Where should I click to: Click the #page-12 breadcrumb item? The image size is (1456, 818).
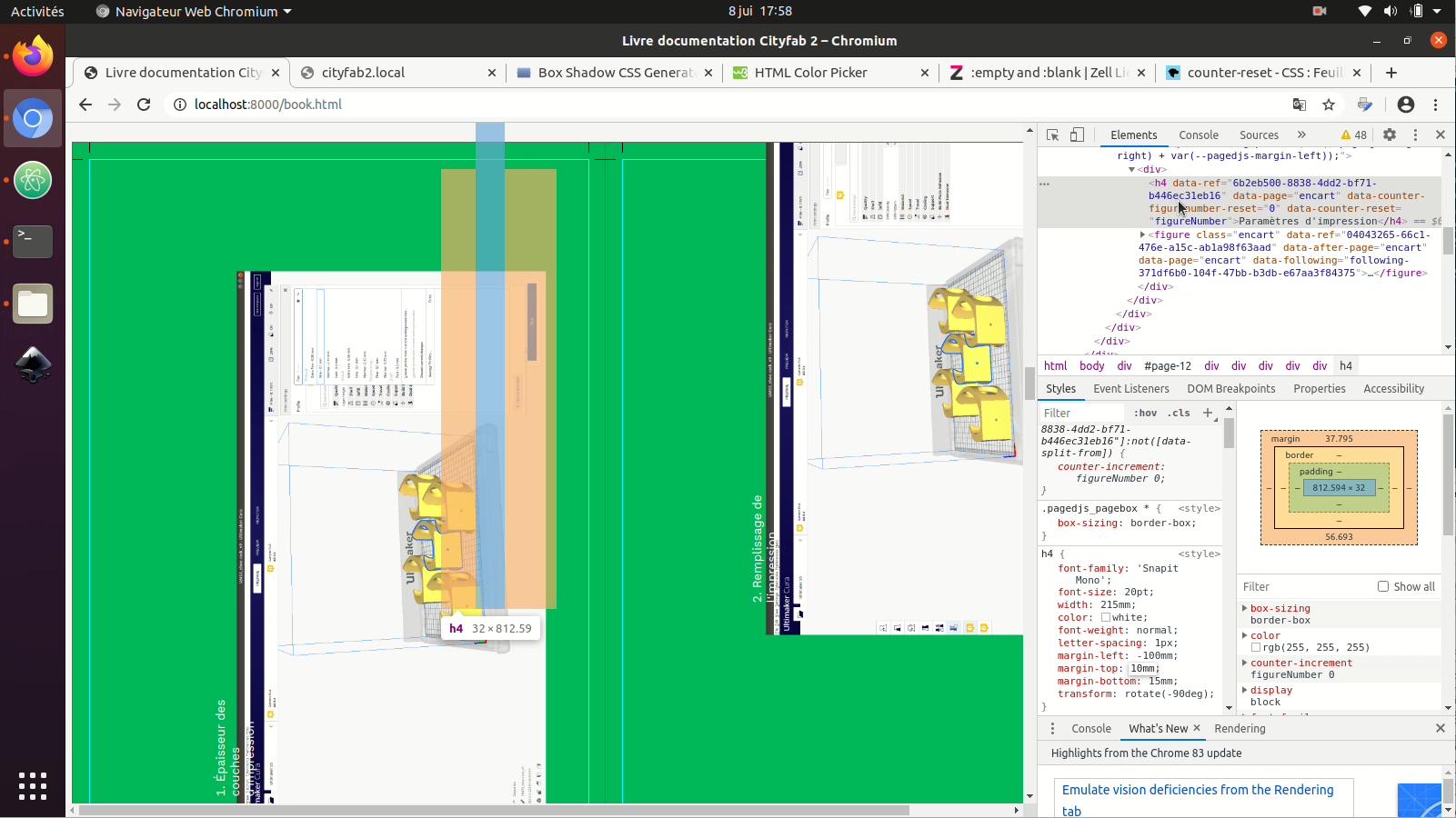point(1167,365)
